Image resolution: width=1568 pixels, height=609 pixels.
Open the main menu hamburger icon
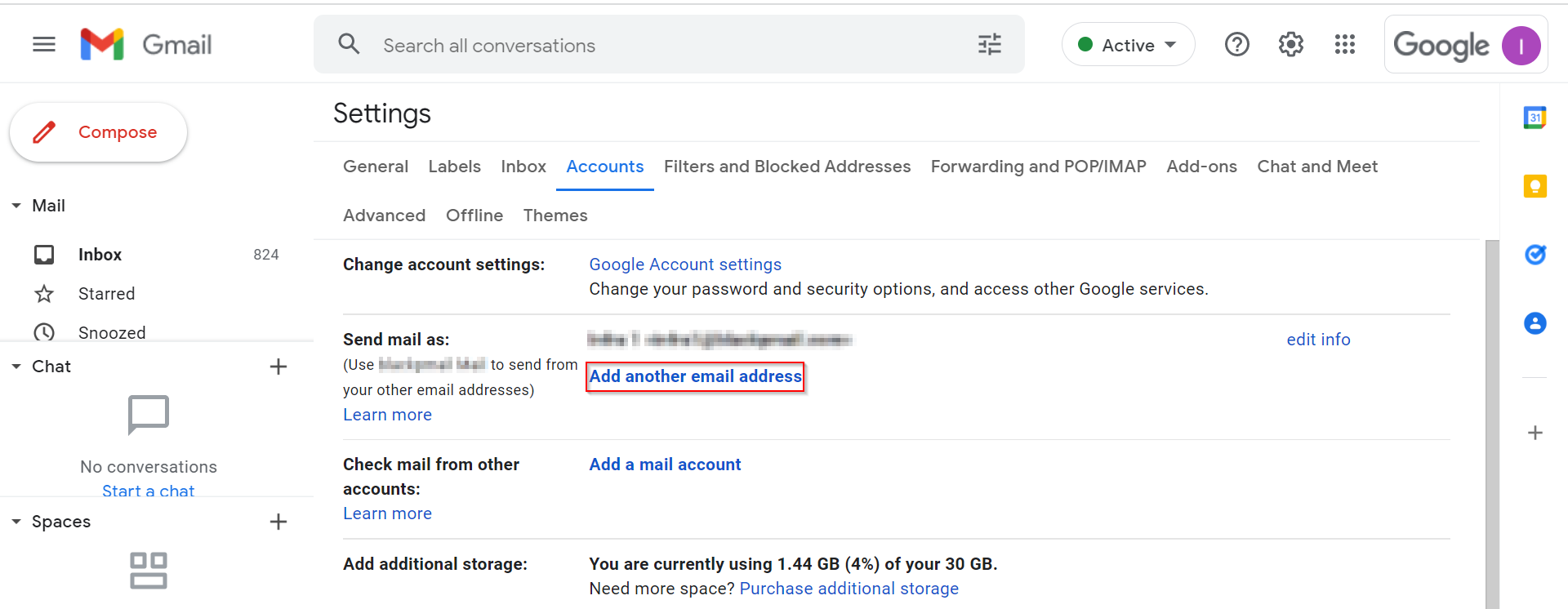click(x=44, y=44)
